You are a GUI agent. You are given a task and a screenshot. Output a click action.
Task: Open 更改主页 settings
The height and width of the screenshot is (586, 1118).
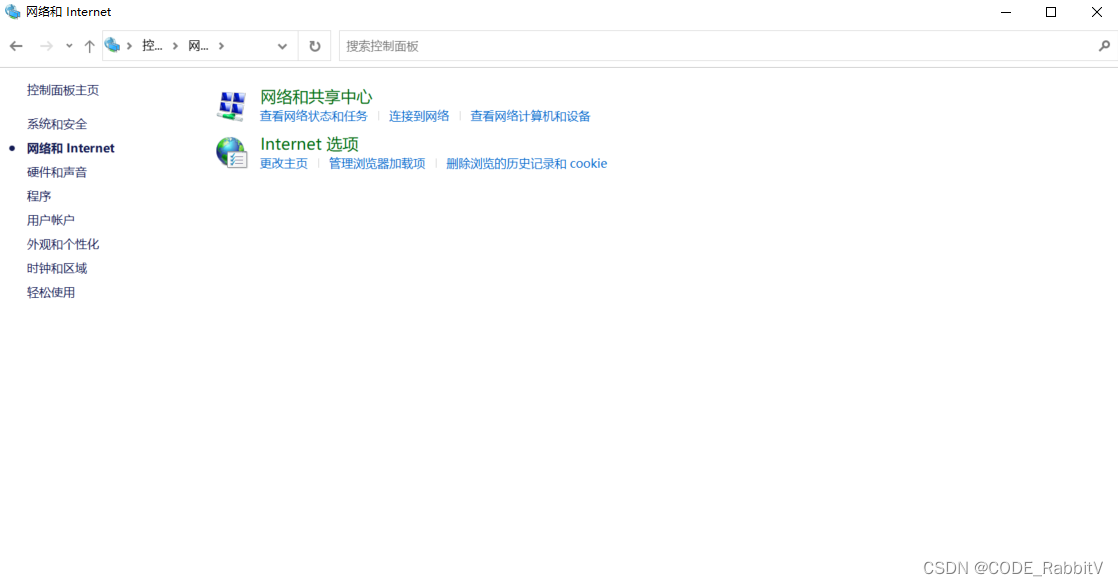coord(284,163)
